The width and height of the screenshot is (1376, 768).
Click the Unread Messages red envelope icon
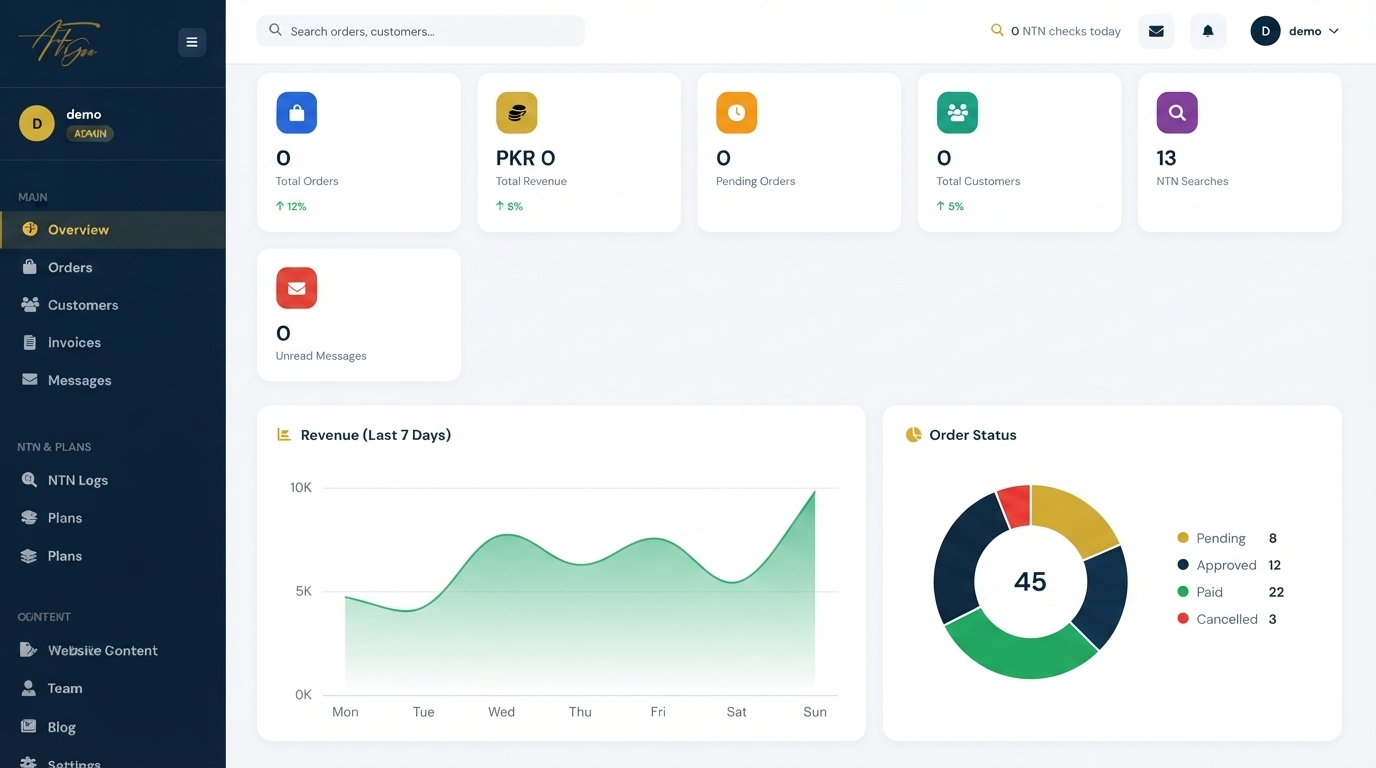(297, 288)
